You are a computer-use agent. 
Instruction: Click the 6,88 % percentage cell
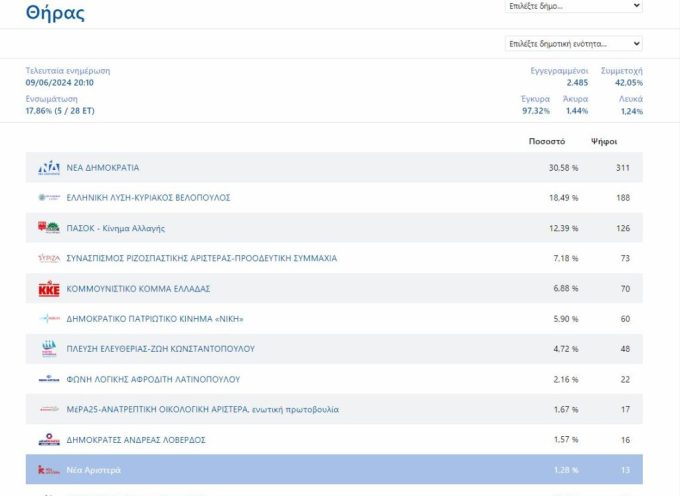566,288
